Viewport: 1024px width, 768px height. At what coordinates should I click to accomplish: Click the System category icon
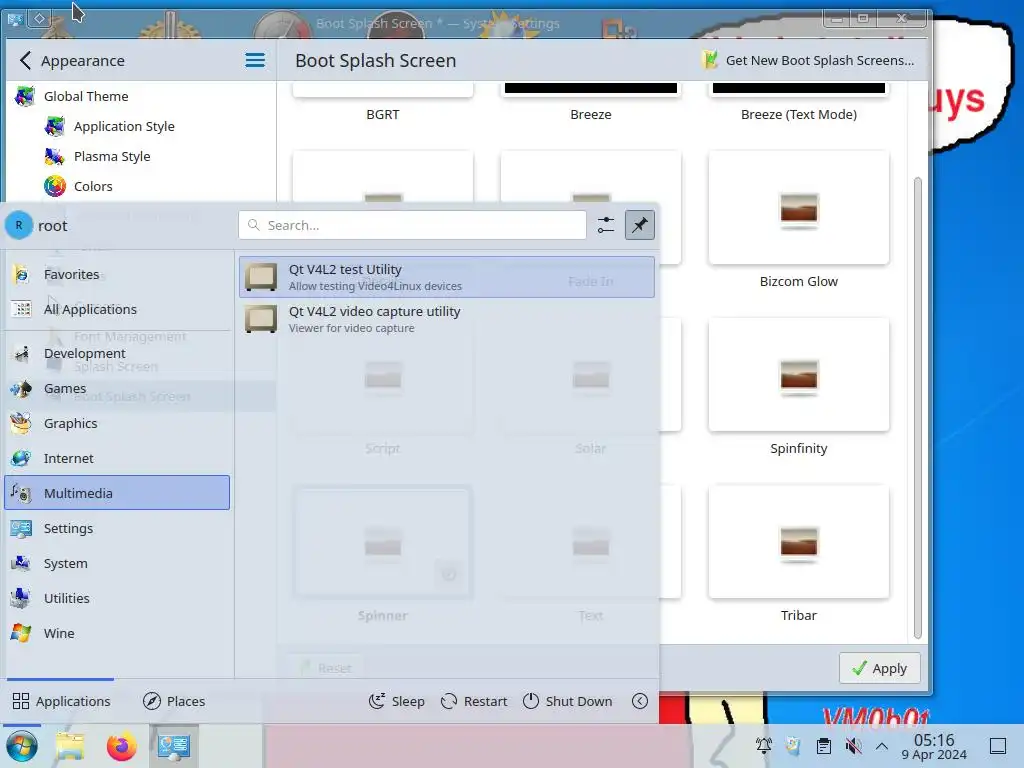(x=21, y=563)
